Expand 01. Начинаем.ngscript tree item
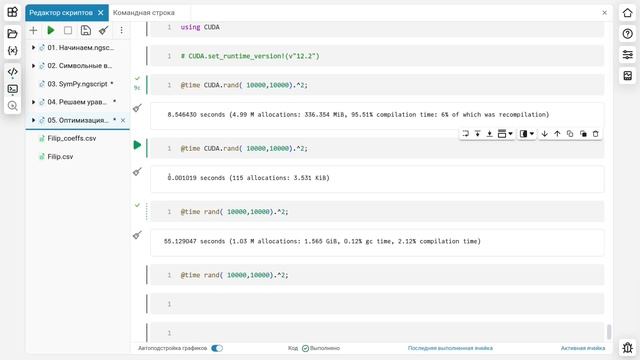The width and height of the screenshot is (640, 360). pyautogui.click(x=33, y=48)
